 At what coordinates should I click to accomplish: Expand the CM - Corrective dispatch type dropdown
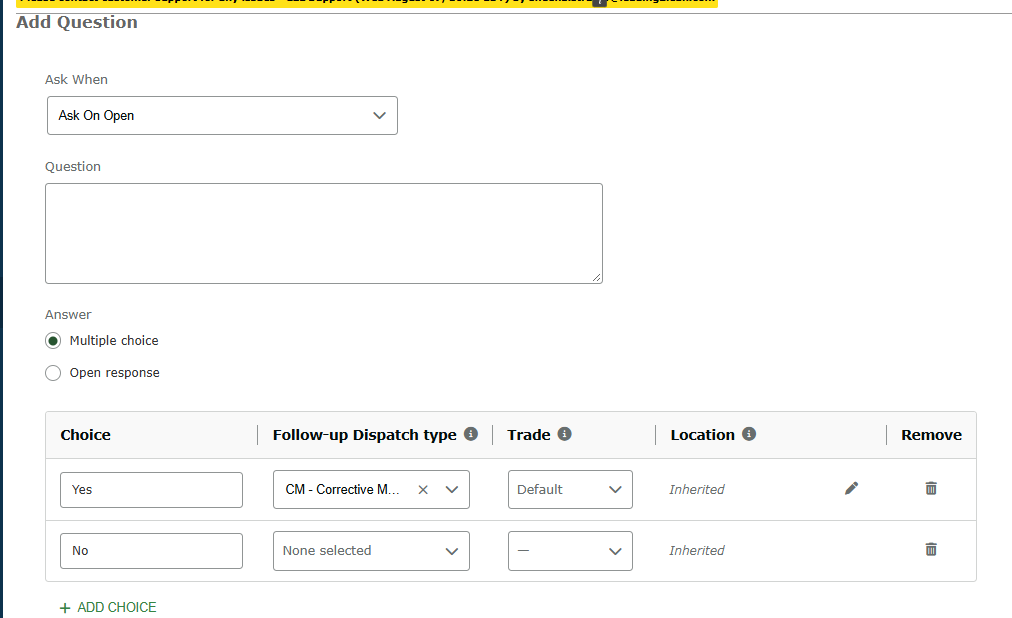(x=452, y=490)
